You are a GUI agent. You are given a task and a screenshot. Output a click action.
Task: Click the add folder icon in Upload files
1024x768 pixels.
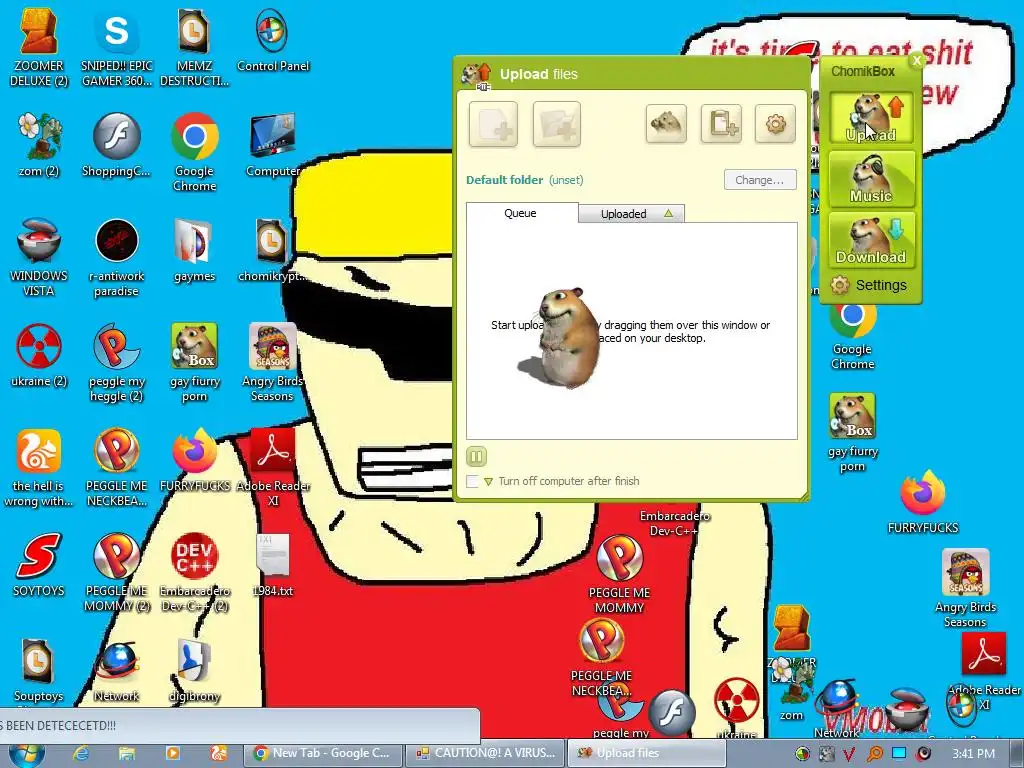pyautogui.click(x=556, y=123)
